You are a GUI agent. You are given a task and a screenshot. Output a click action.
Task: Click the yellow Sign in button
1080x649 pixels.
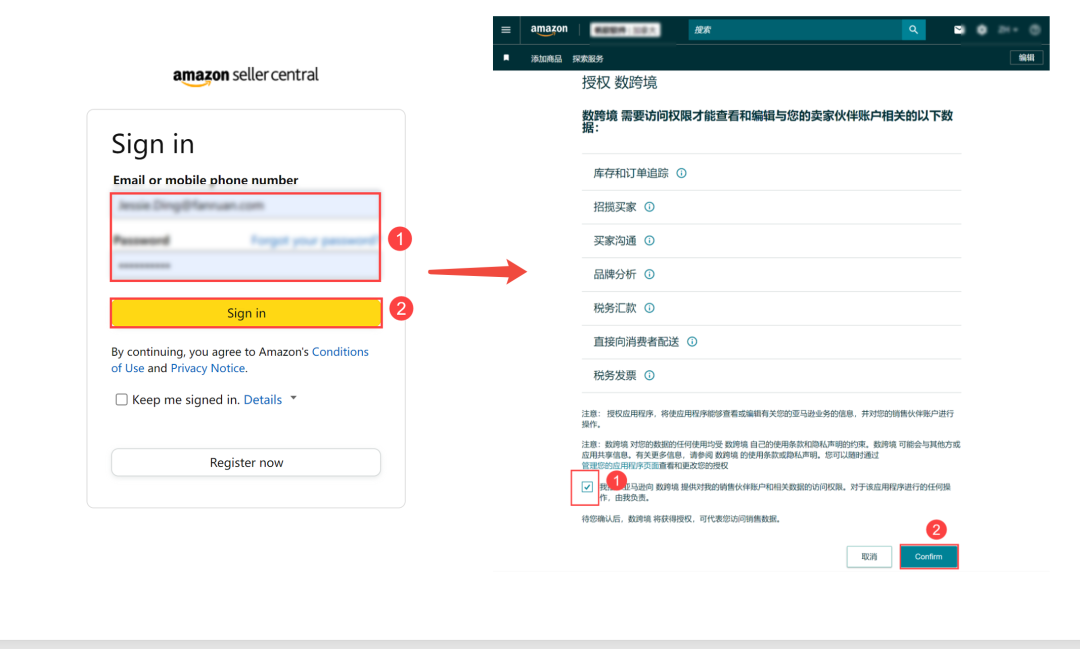(x=246, y=313)
